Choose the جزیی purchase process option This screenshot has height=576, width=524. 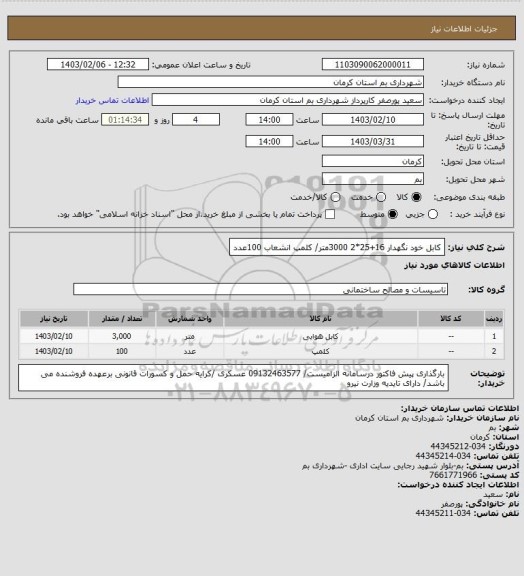433,214
